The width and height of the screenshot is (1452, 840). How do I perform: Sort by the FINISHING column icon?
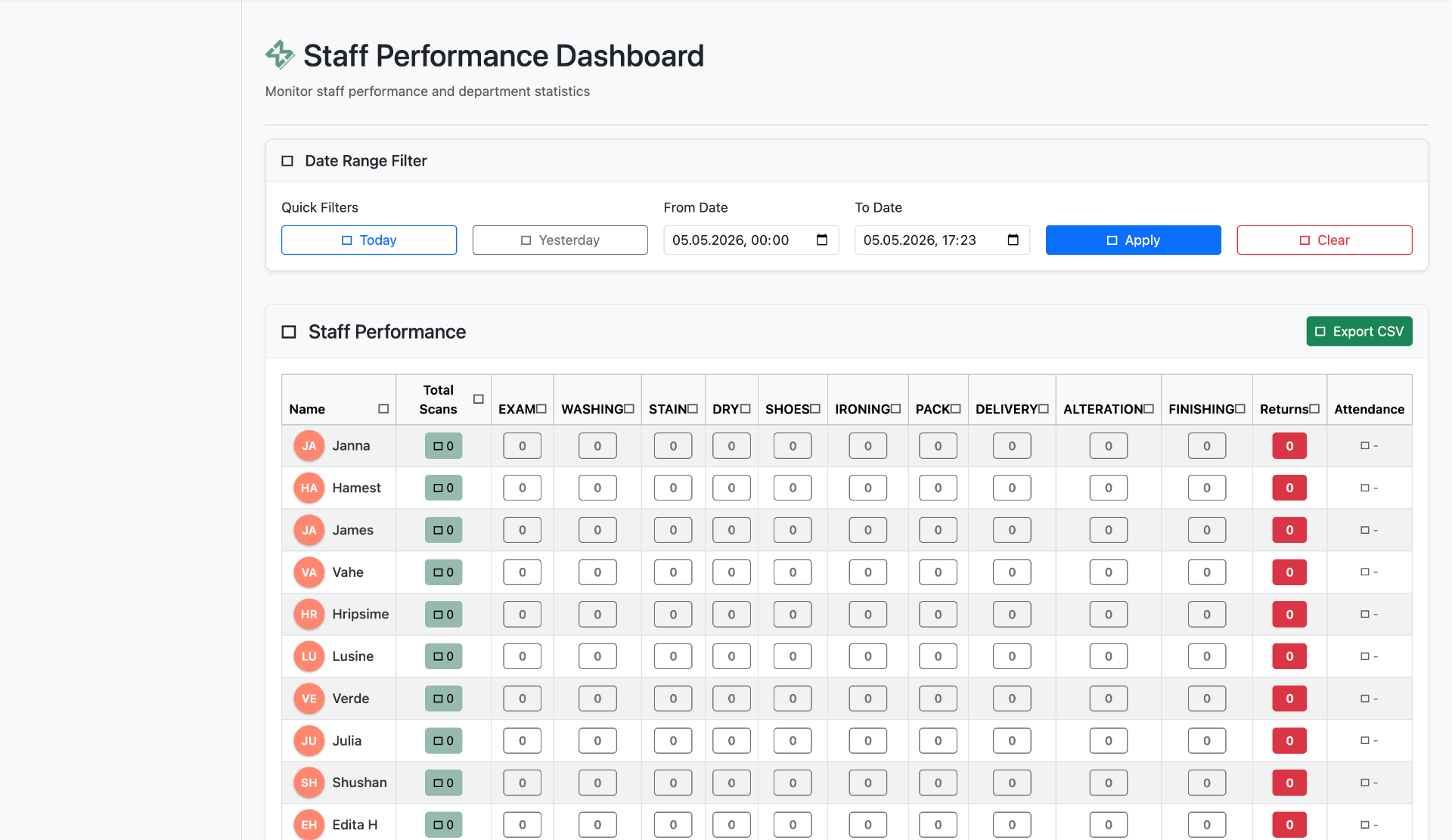click(x=1240, y=409)
